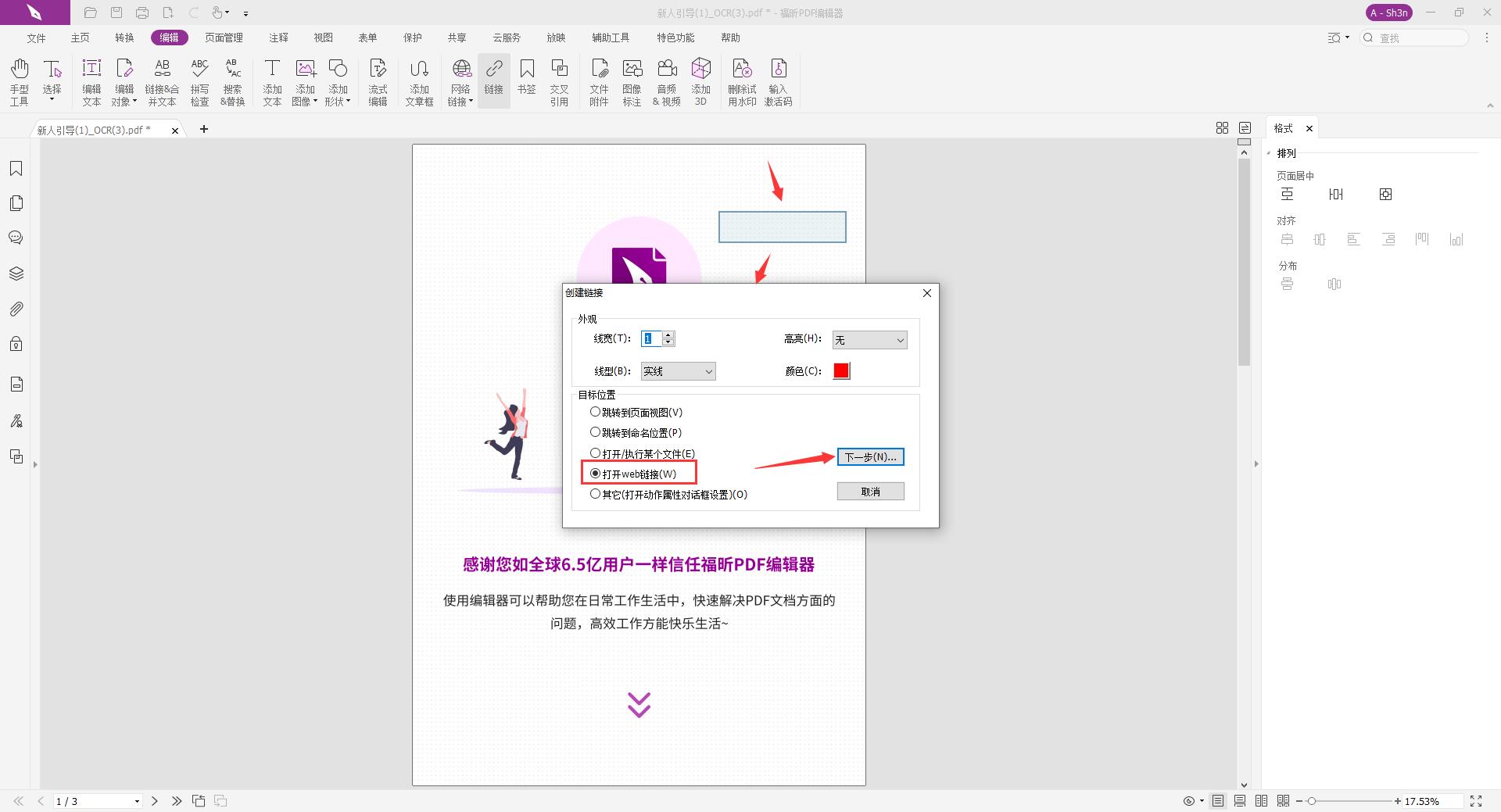Choose the 跳转到命名位置(P) radio option
The height and width of the screenshot is (812, 1501).
click(x=595, y=432)
